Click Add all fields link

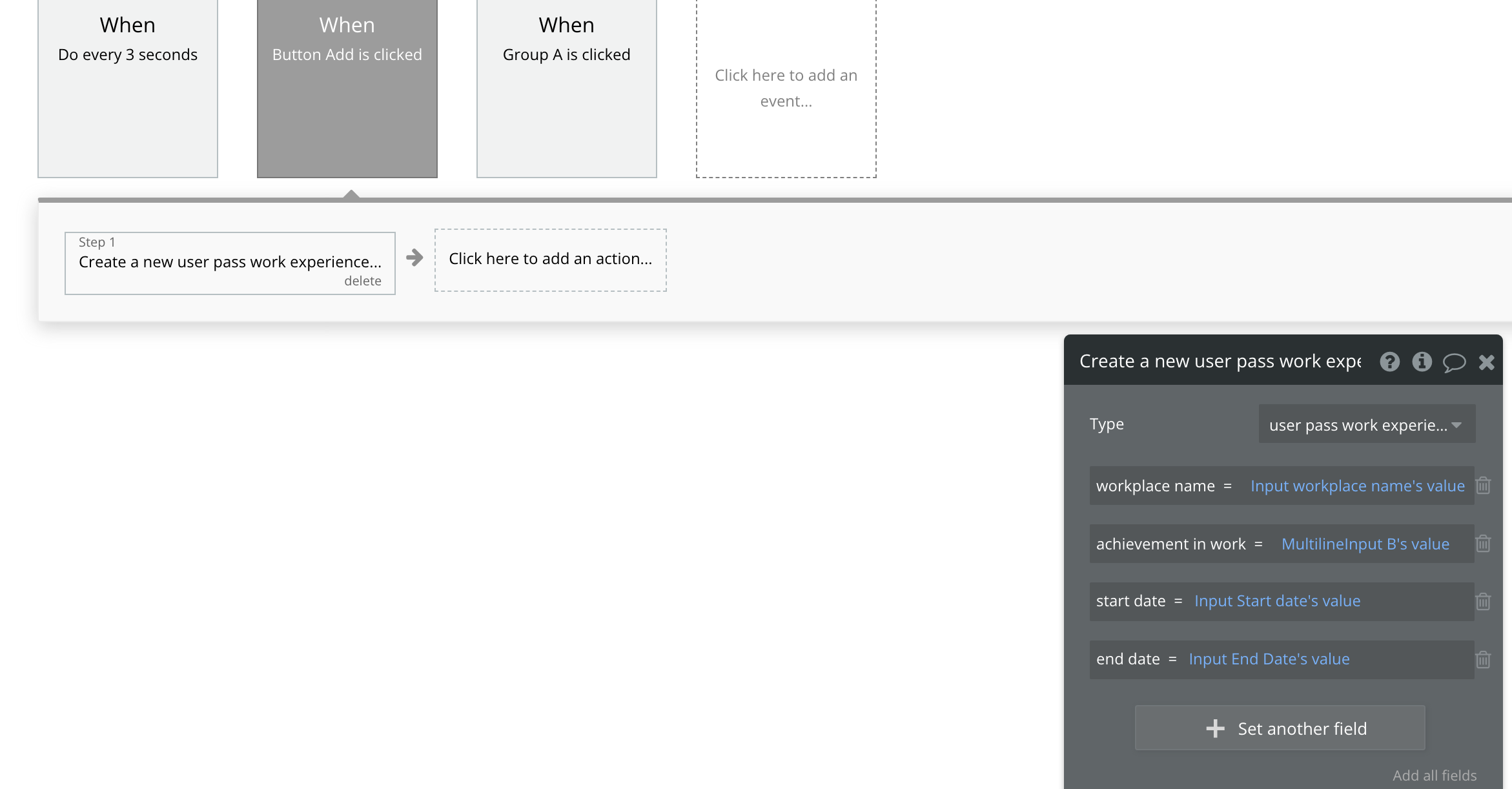[1434, 775]
